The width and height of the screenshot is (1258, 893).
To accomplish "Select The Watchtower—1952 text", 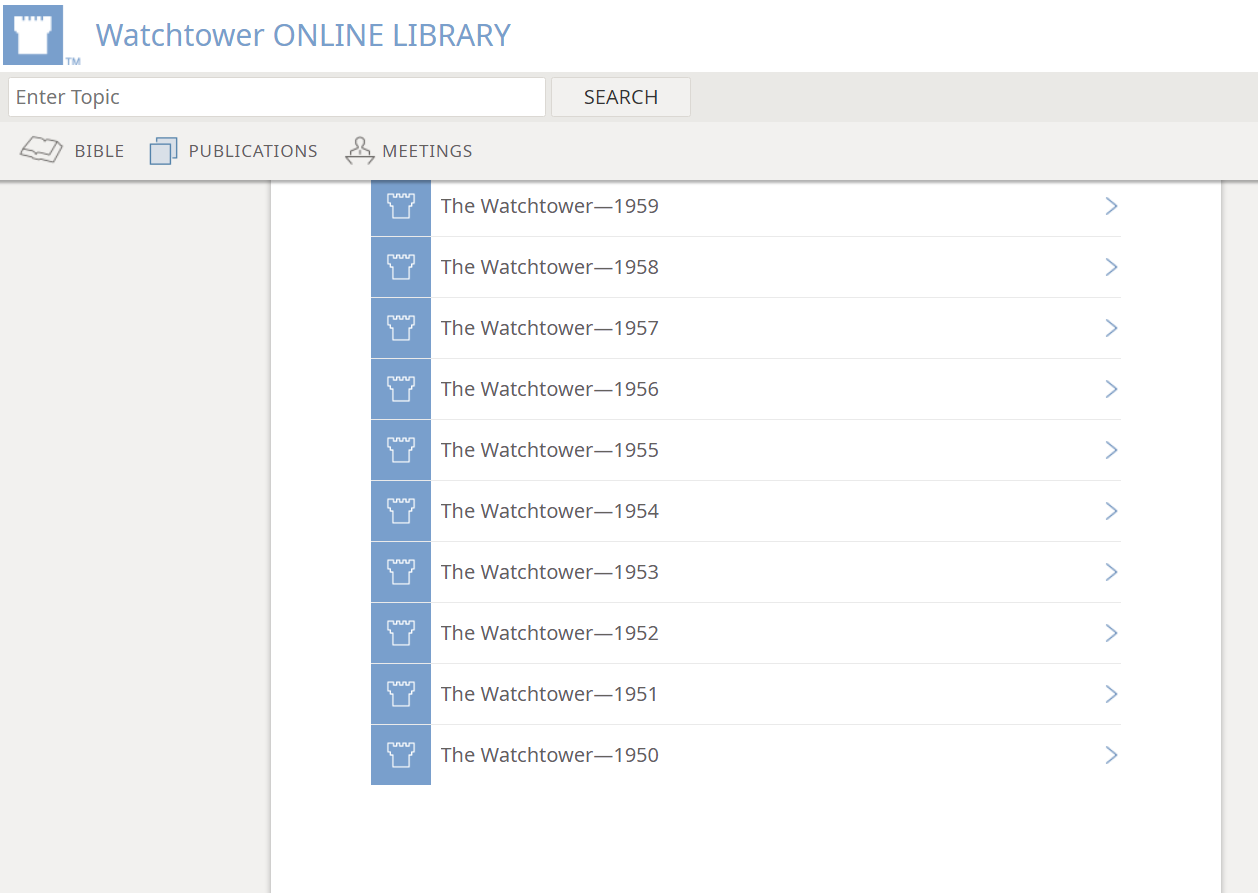I will coord(550,633).
